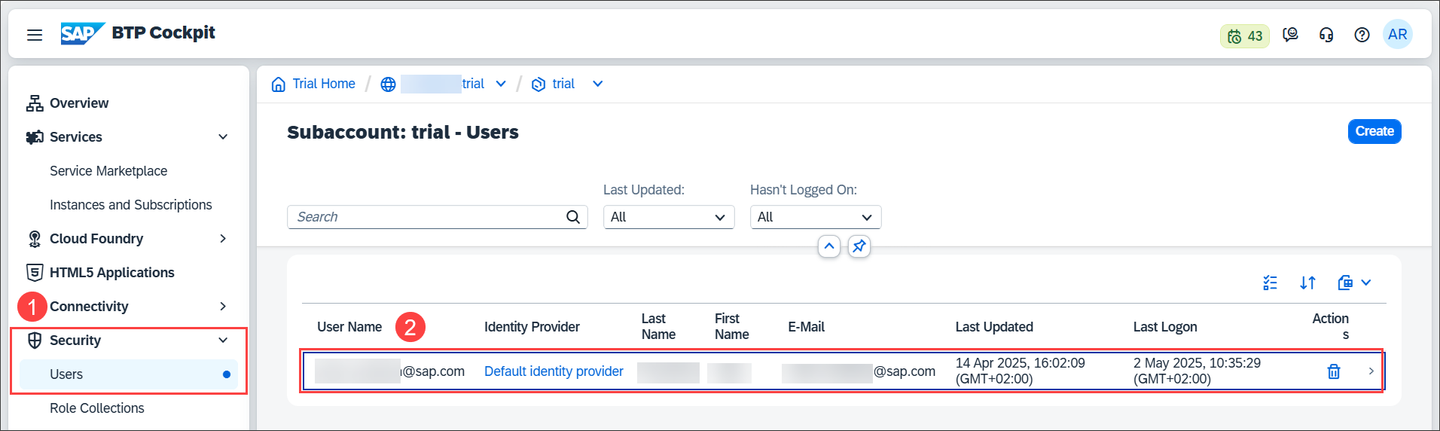
Task: Expand the Cloud Foundry section chevron
Action: point(223,239)
